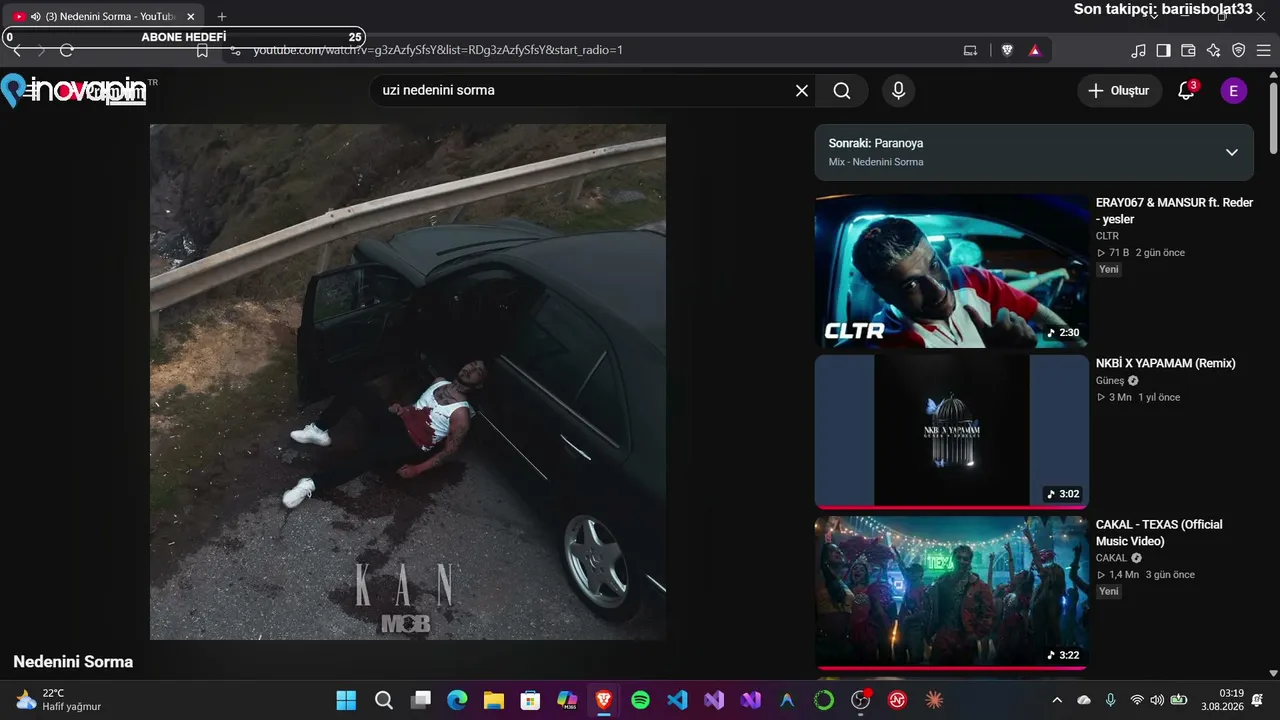
Task: Reload the page in the browser
Action: pyautogui.click(x=67, y=50)
